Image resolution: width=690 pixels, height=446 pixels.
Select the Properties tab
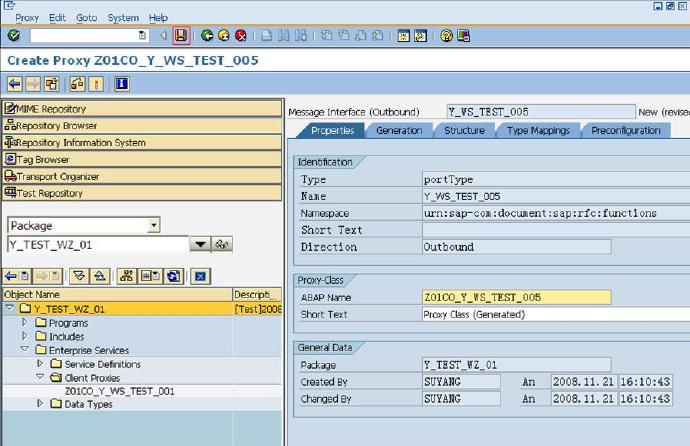coord(332,131)
